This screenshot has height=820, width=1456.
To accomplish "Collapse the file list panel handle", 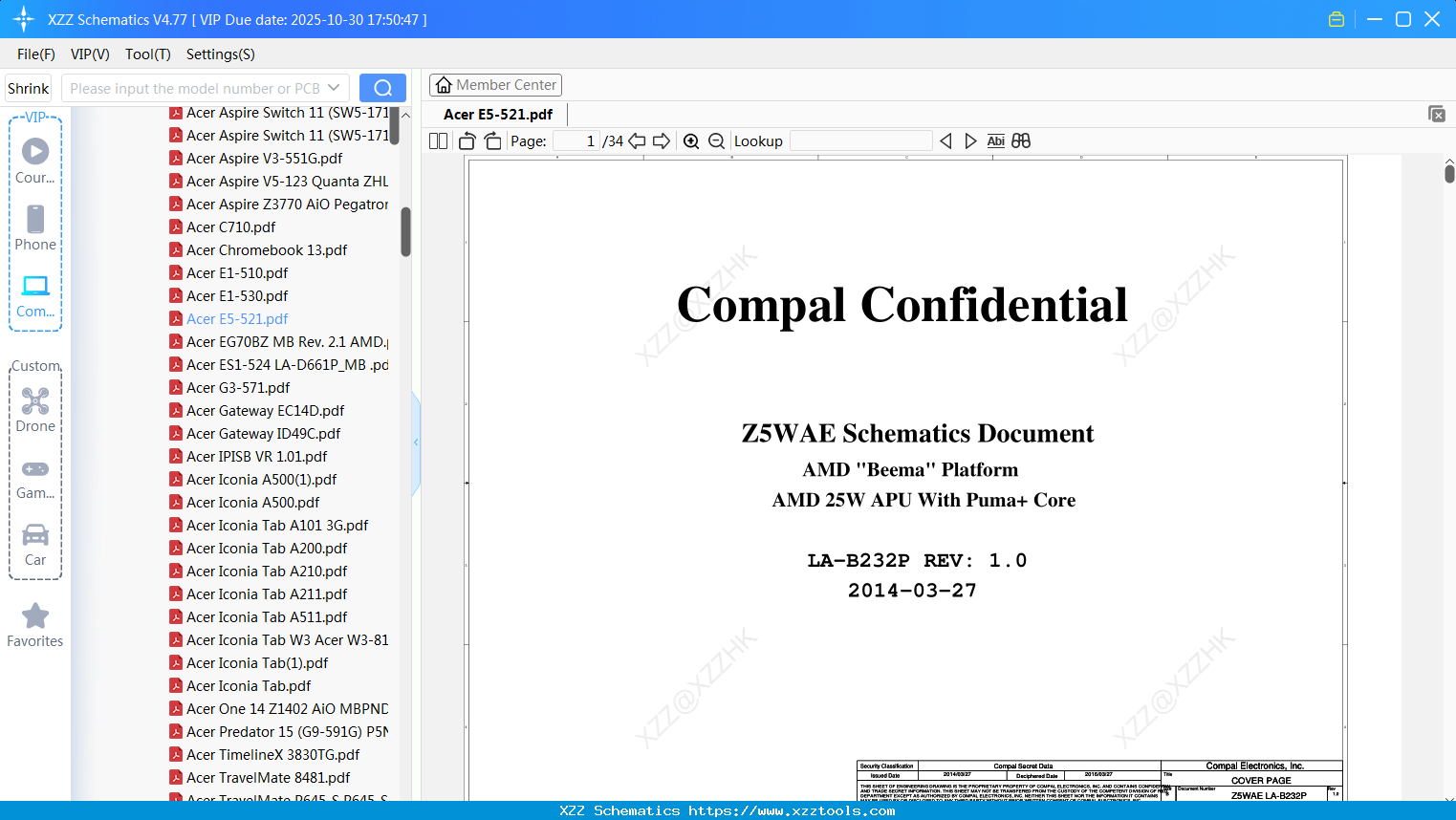I will point(416,442).
